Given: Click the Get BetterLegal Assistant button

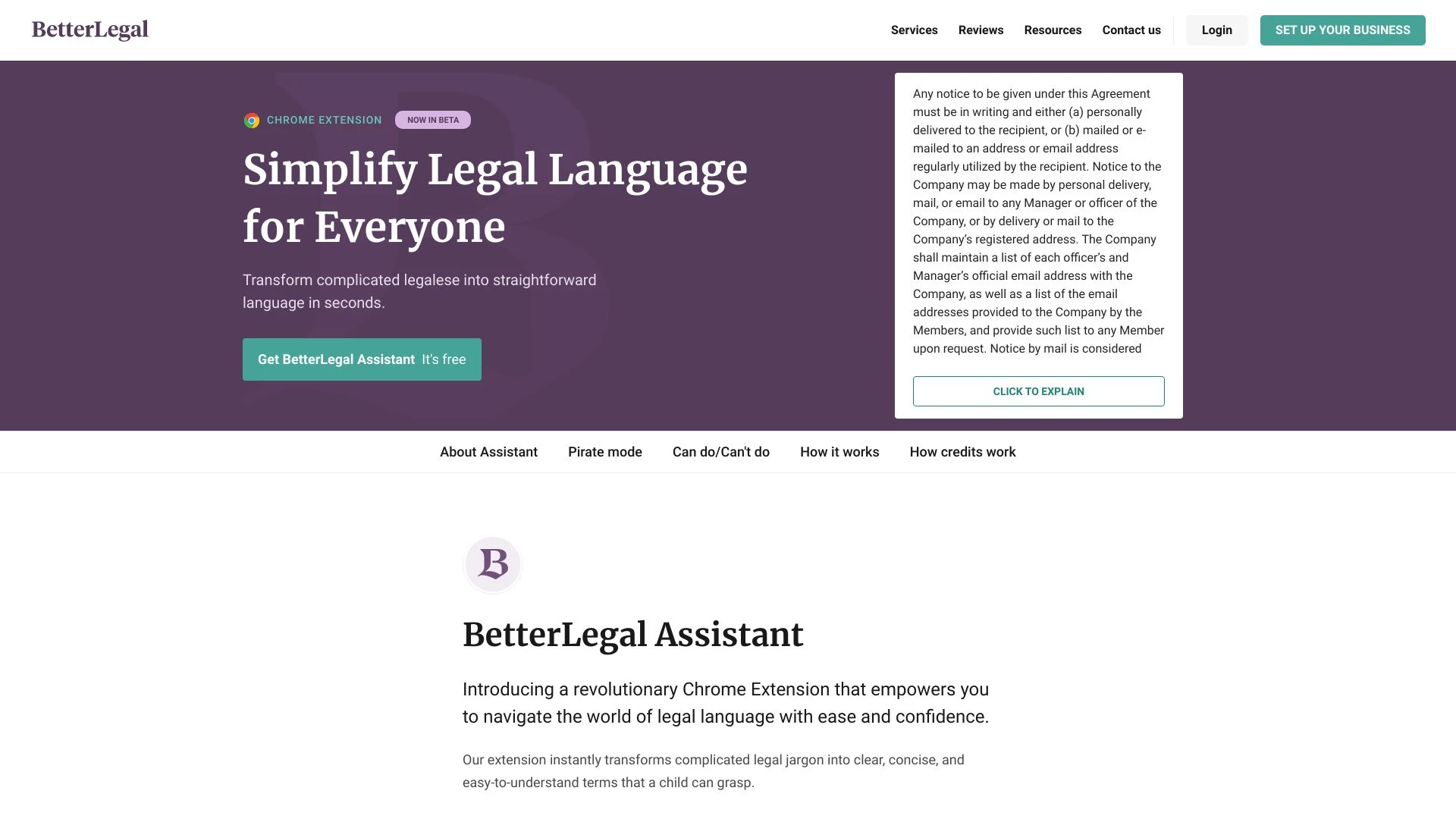Looking at the screenshot, I should tap(362, 359).
